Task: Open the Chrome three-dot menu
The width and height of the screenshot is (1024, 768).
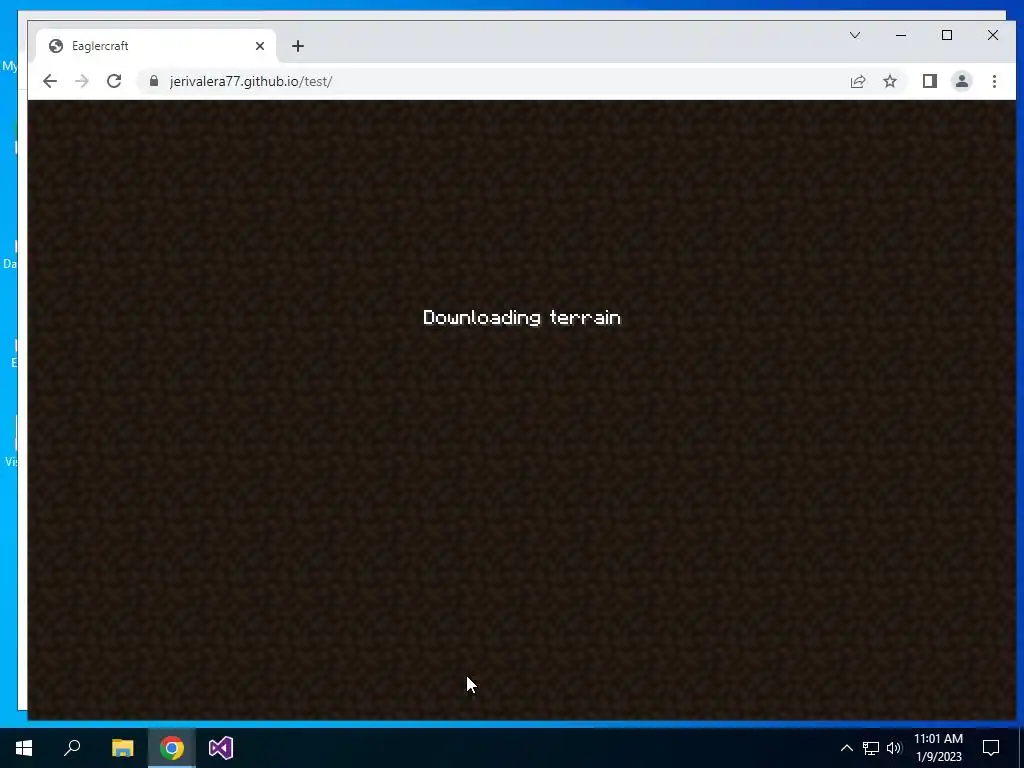Action: coord(994,81)
